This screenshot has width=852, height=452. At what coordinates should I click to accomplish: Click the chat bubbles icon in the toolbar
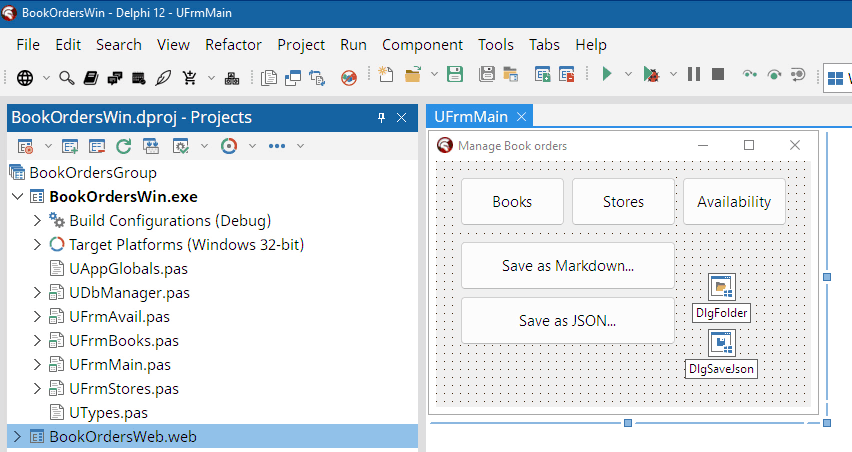[x=115, y=78]
